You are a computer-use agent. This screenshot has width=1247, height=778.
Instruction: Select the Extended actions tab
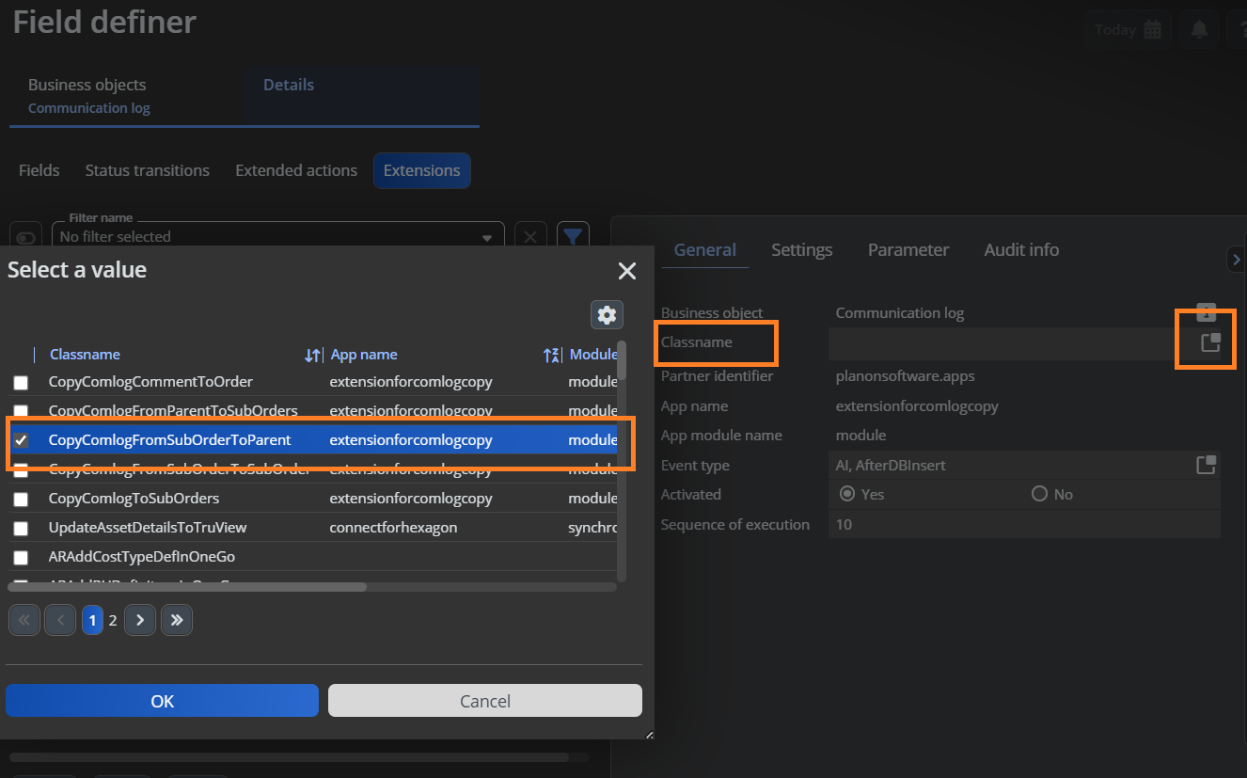click(296, 170)
